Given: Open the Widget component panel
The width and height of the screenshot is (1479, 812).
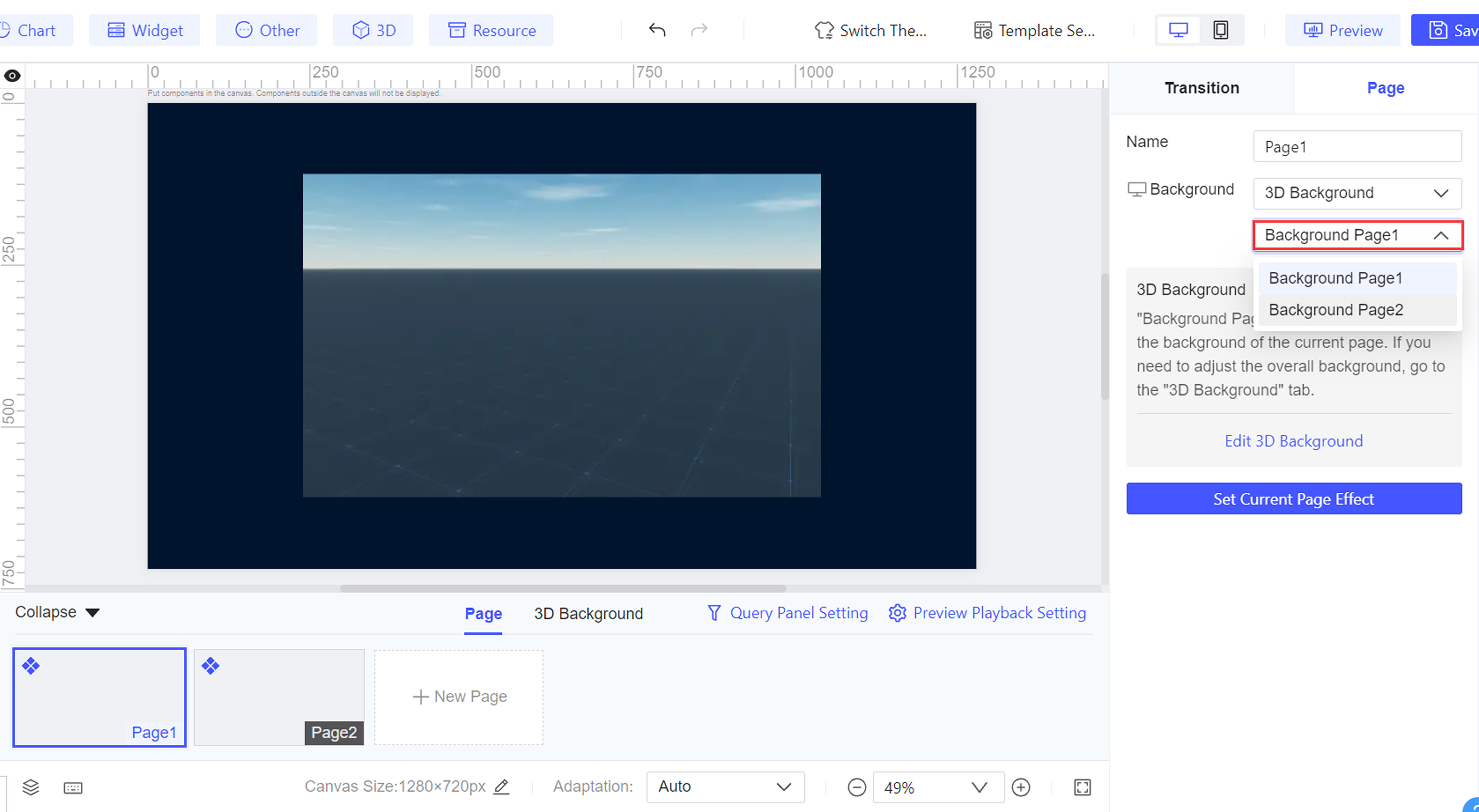Looking at the screenshot, I should coord(144,30).
